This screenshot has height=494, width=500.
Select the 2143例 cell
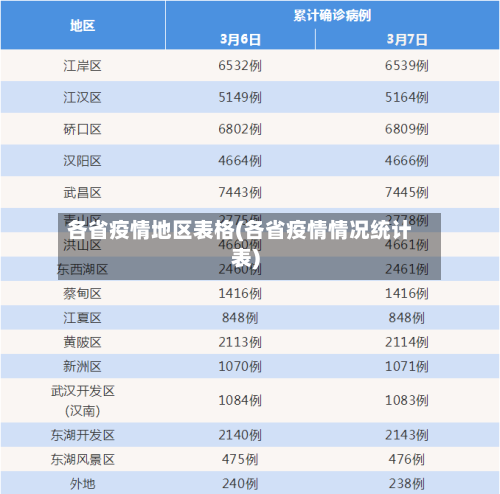[407, 435]
